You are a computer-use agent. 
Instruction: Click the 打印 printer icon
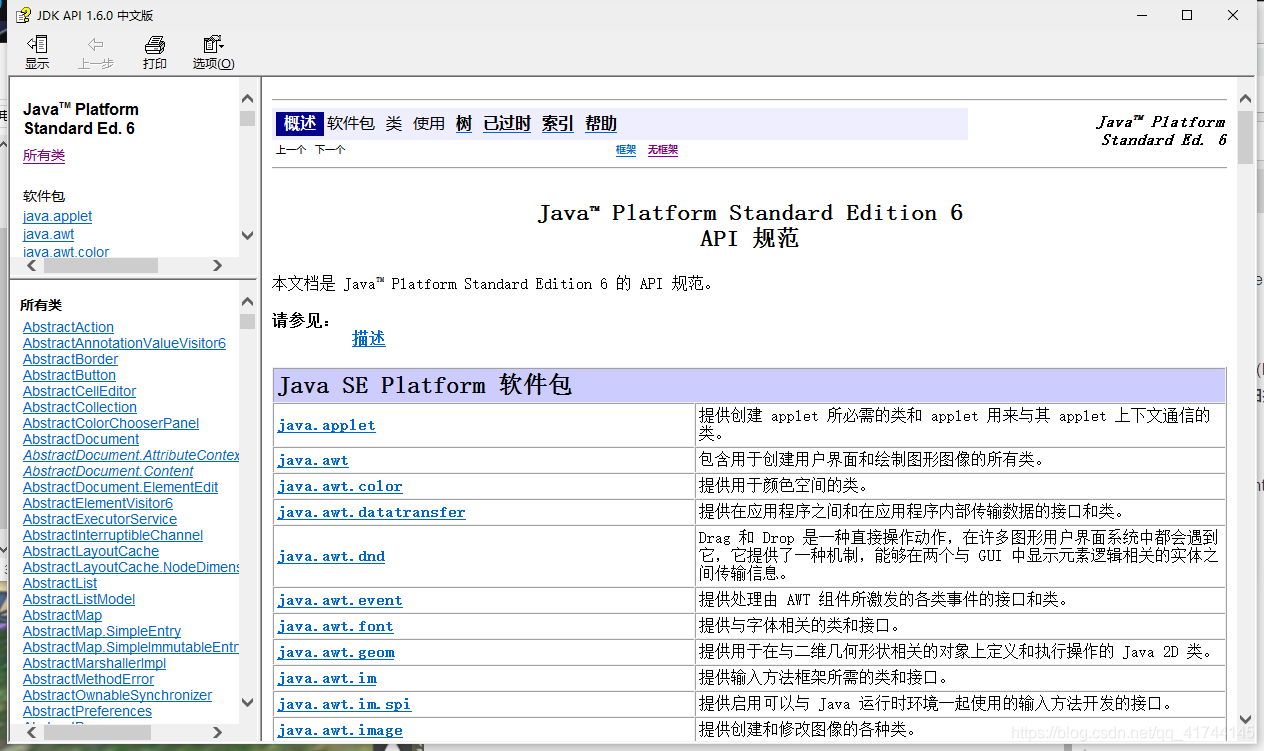(x=155, y=45)
